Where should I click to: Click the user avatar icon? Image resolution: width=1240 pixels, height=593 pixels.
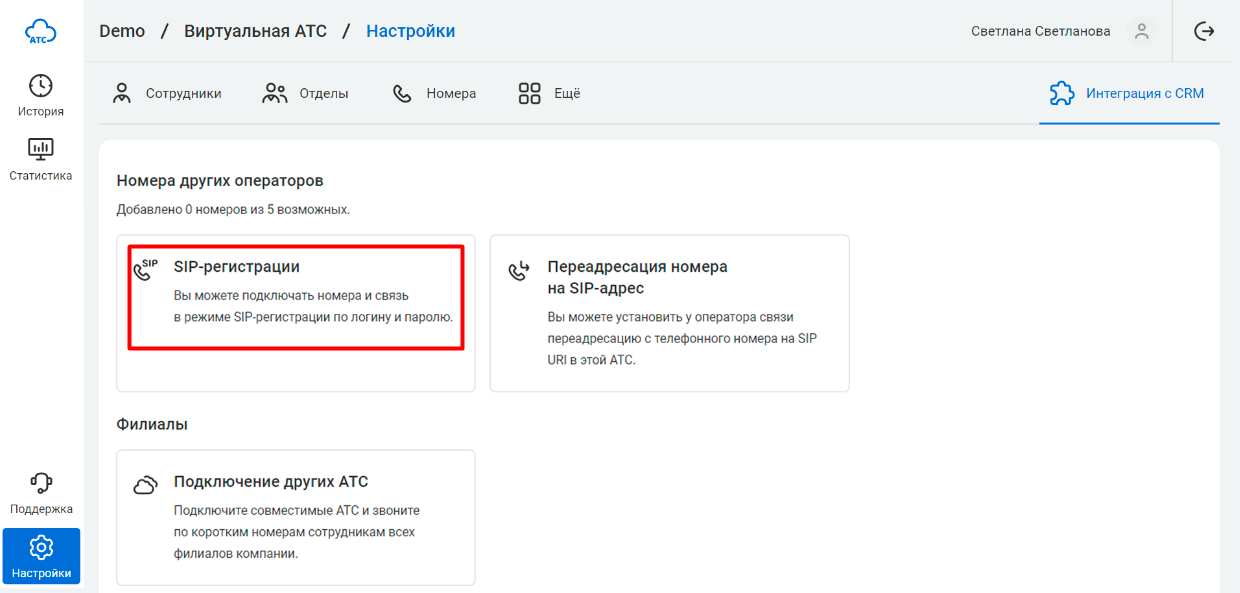coord(1141,31)
